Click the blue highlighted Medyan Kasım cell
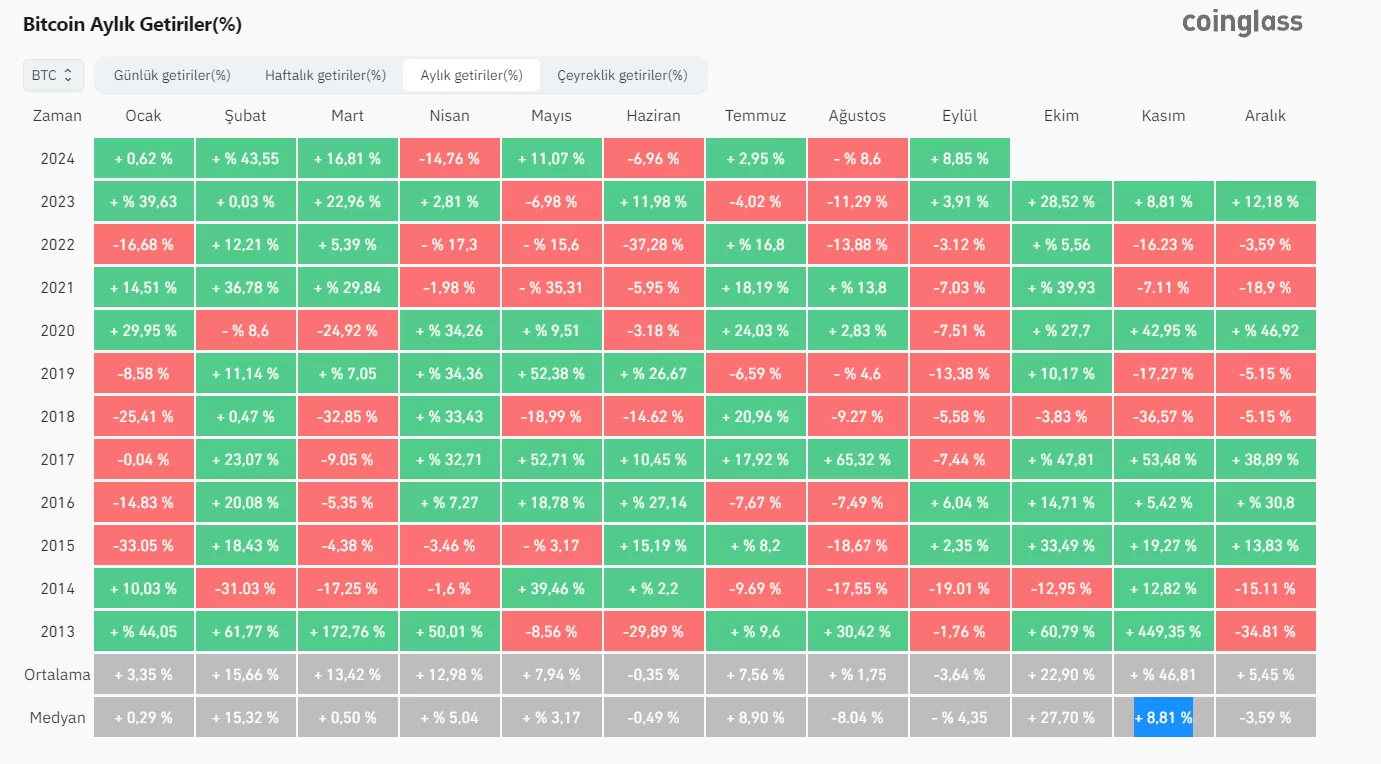Screen dimensions: 1381x764 [x=1163, y=718]
